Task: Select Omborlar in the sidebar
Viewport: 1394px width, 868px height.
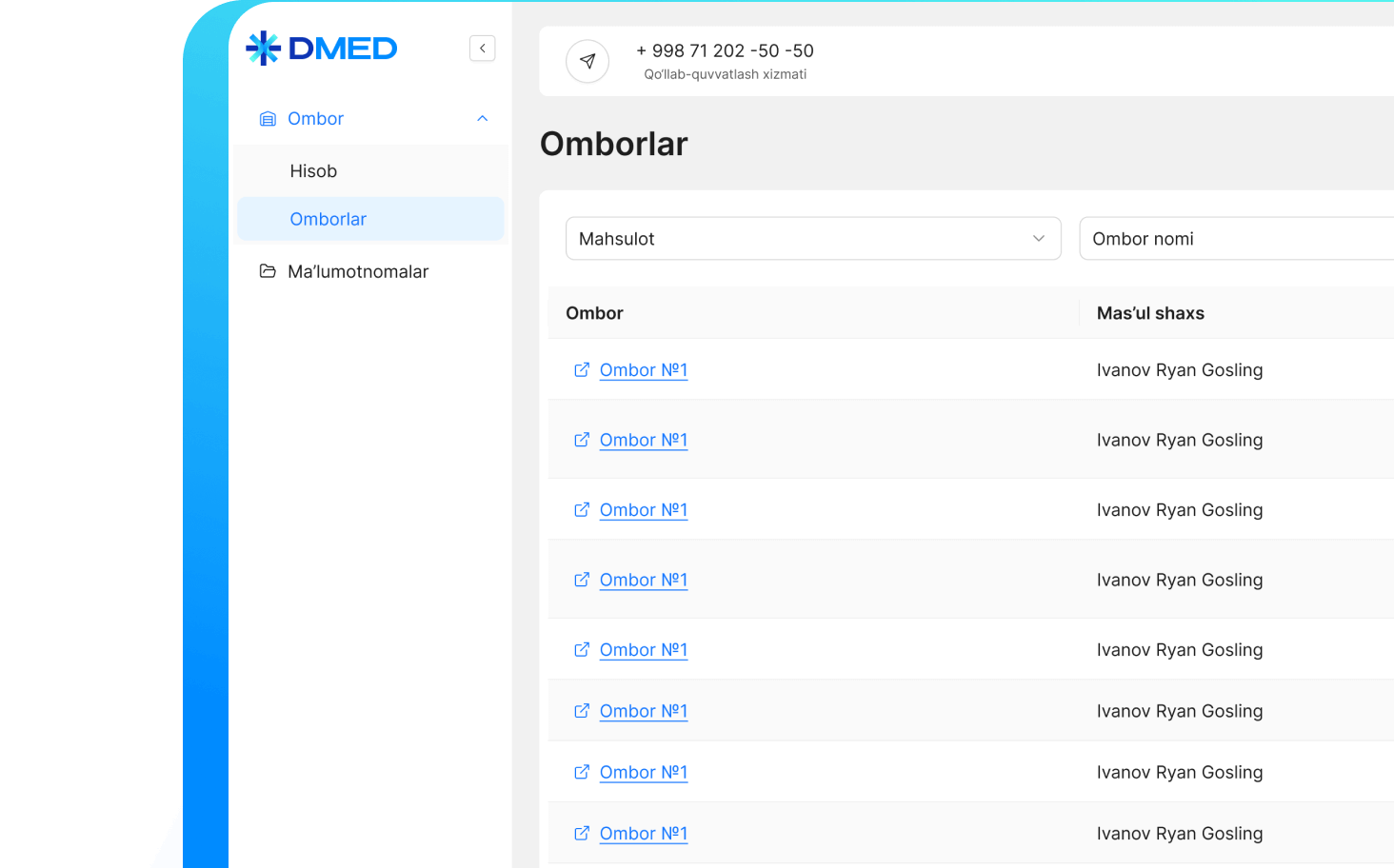Action: 328,219
